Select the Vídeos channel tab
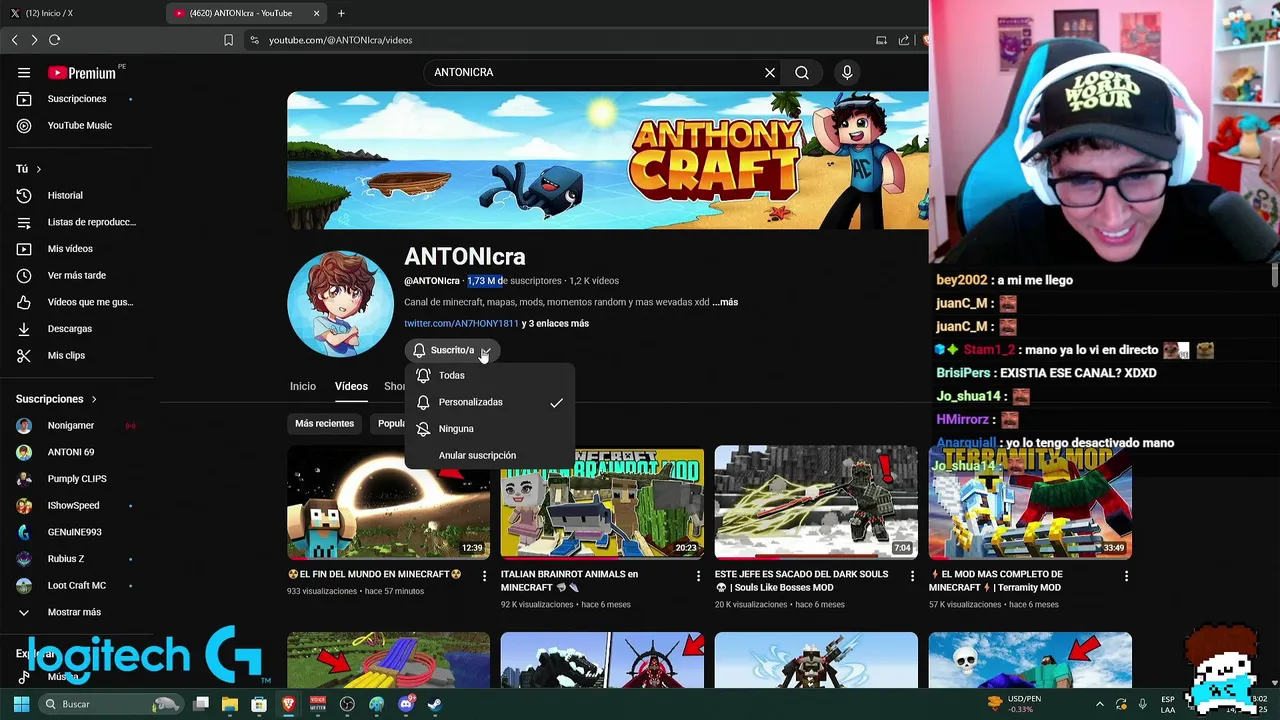This screenshot has height=720, width=1280. tap(351, 386)
